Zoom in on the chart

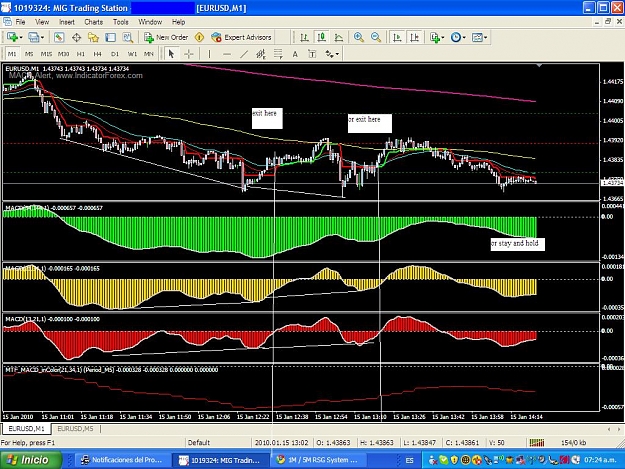(359, 37)
